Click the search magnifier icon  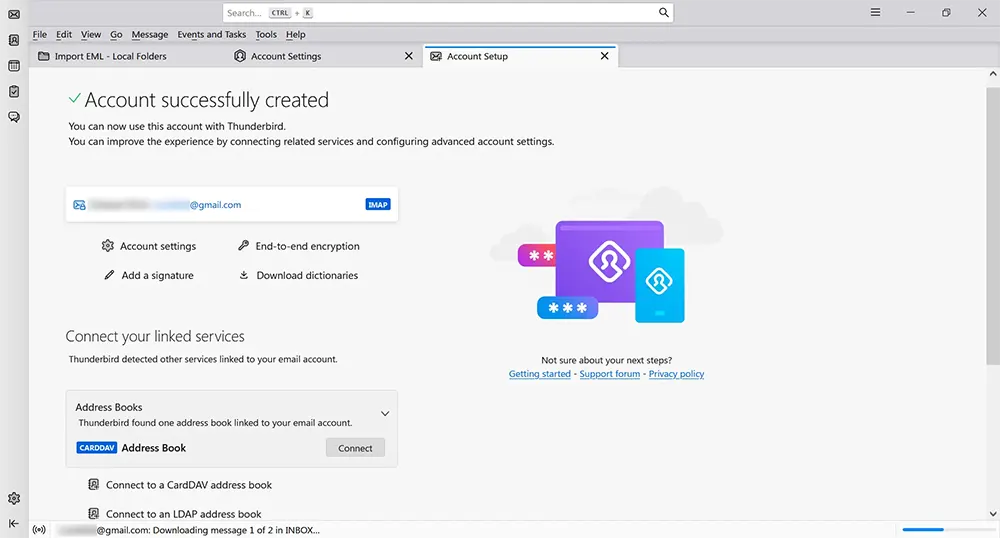pyautogui.click(x=663, y=13)
